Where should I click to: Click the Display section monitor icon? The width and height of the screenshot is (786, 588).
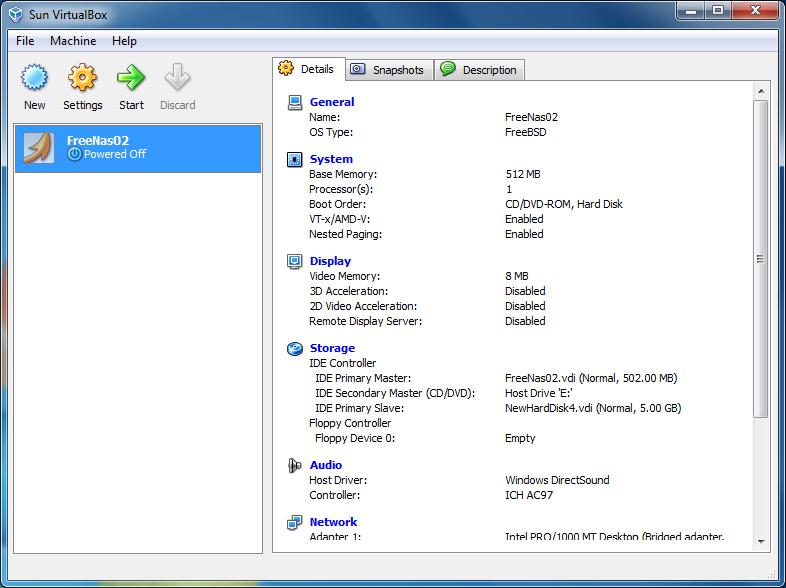click(294, 261)
